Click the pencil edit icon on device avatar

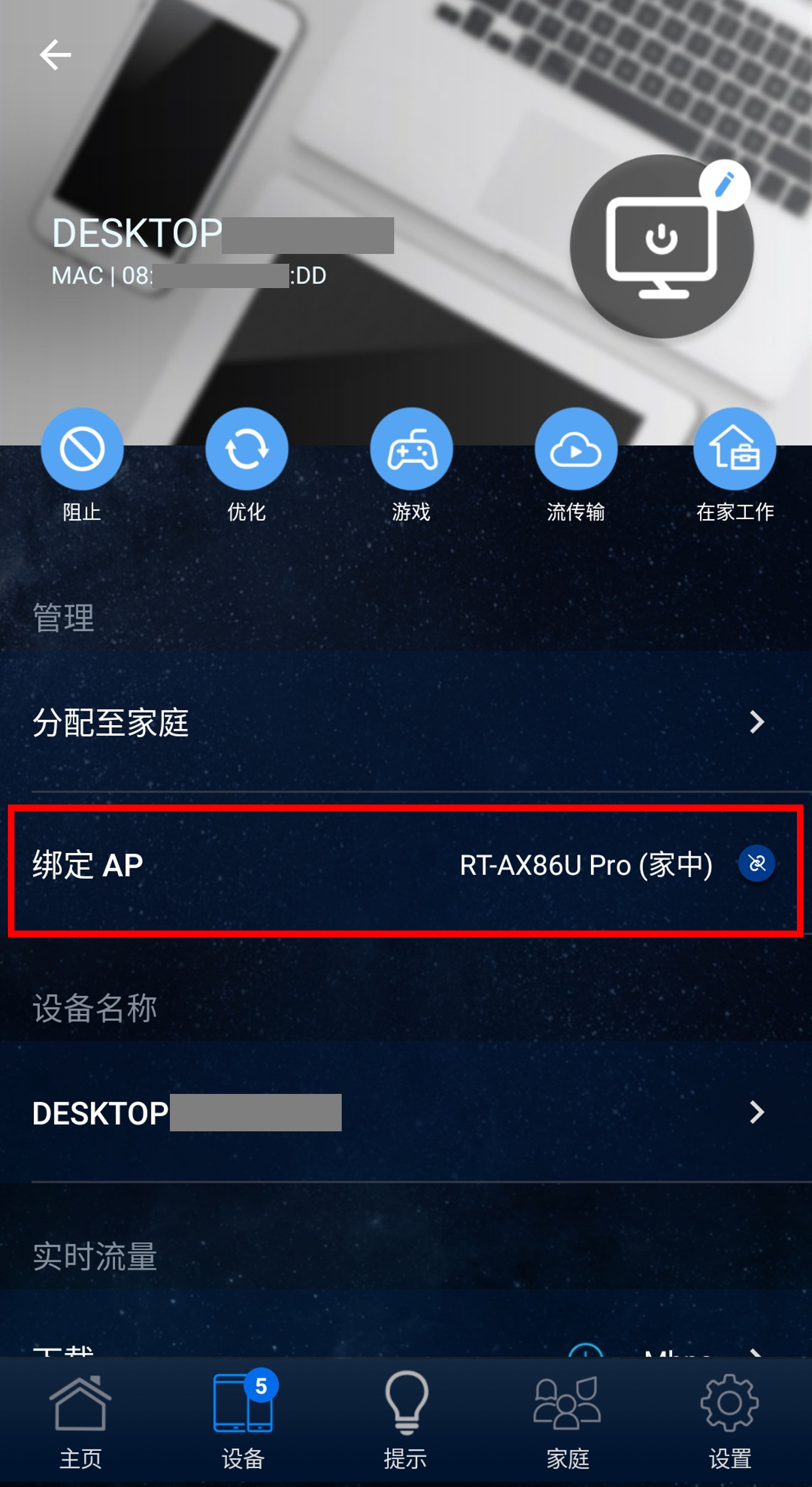pyautogui.click(x=725, y=185)
